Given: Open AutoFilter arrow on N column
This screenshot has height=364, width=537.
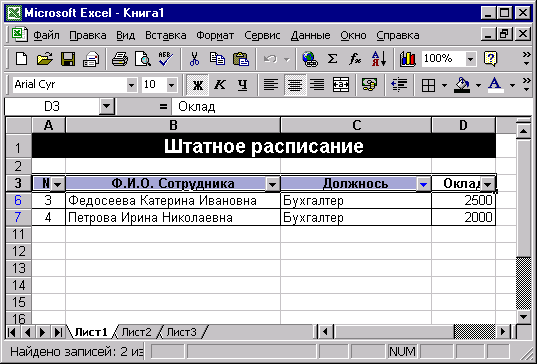Looking at the screenshot, I should coord(58,185).
